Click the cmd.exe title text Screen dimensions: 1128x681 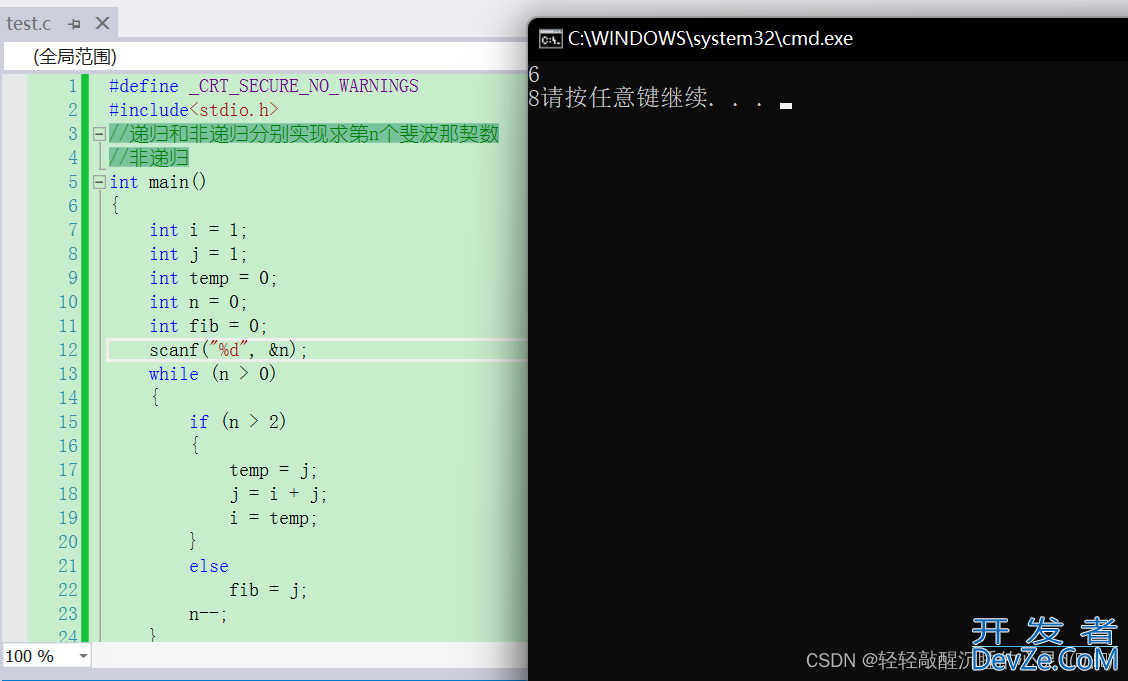(710, 39)
